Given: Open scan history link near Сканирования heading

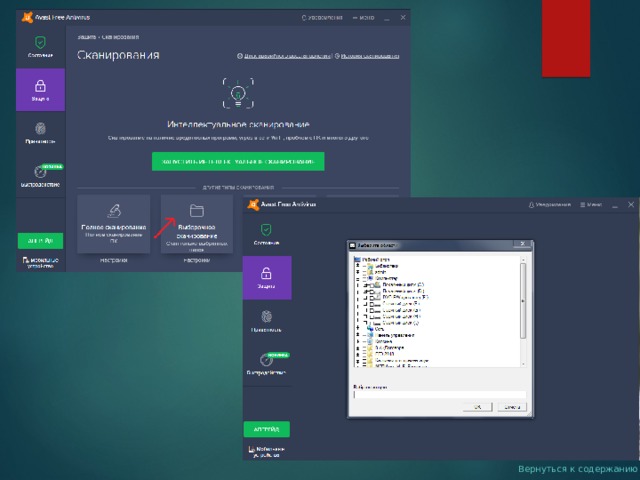Looking at the screenshot, I should tap(367, 56).
